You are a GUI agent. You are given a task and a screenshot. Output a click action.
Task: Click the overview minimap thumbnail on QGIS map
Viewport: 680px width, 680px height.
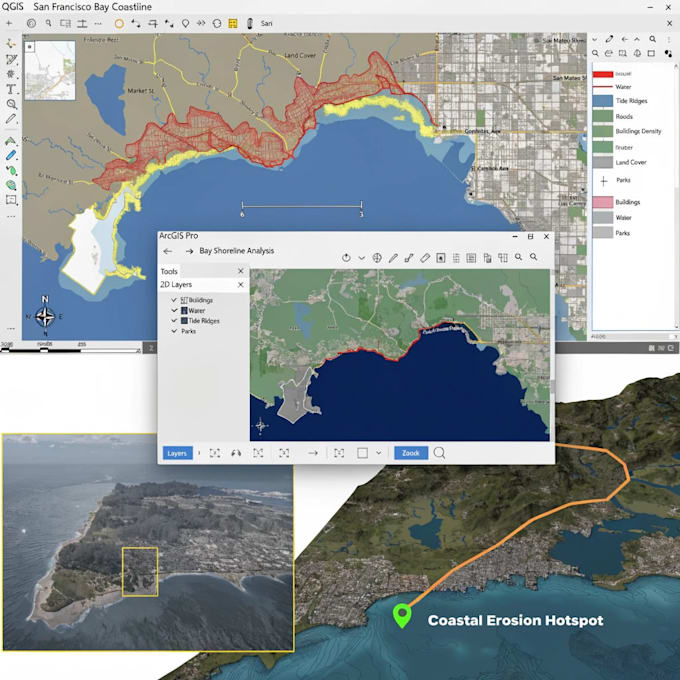coord(50,70)
